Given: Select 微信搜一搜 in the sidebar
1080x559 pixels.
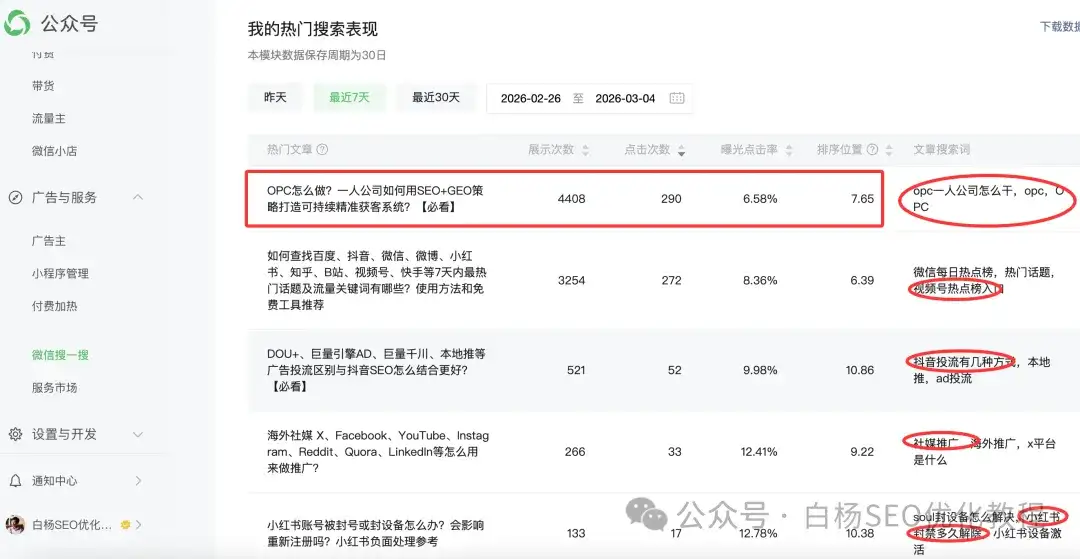Looking at the screenshot, I should (60, 355).
